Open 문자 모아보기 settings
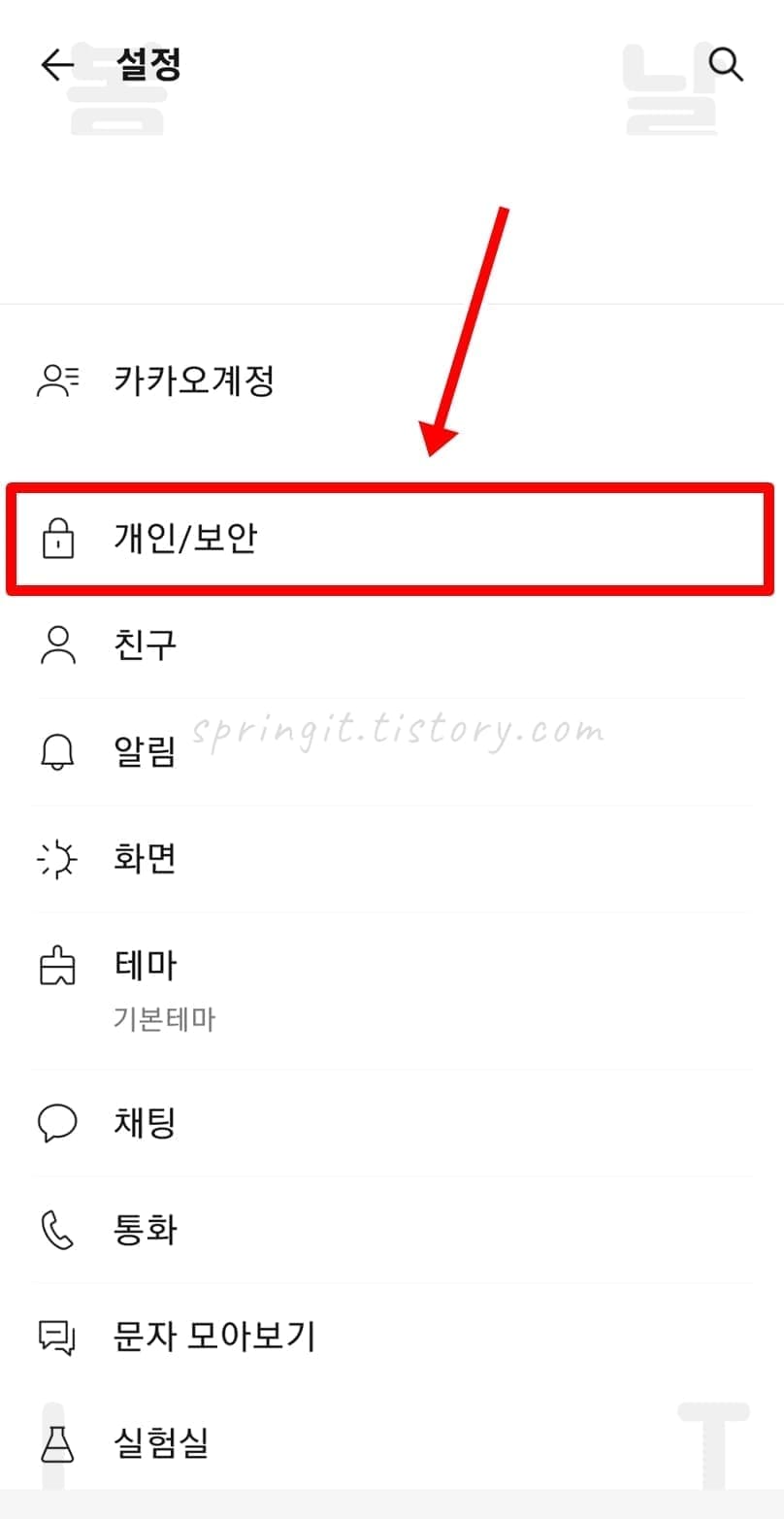Viewport: 784px width, 1519px height. tap(392, 1337)
